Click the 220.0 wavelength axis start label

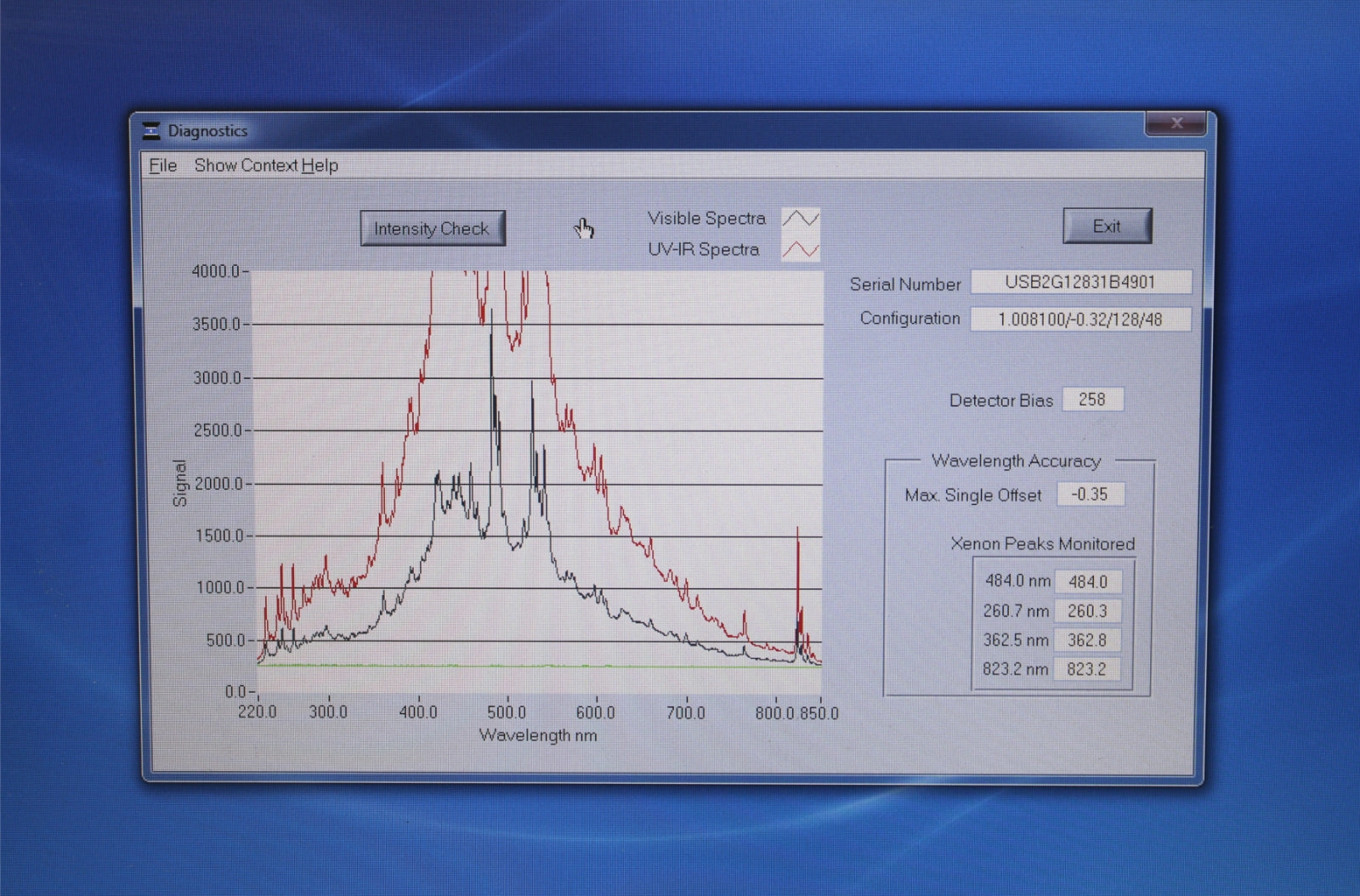point(257,712)
